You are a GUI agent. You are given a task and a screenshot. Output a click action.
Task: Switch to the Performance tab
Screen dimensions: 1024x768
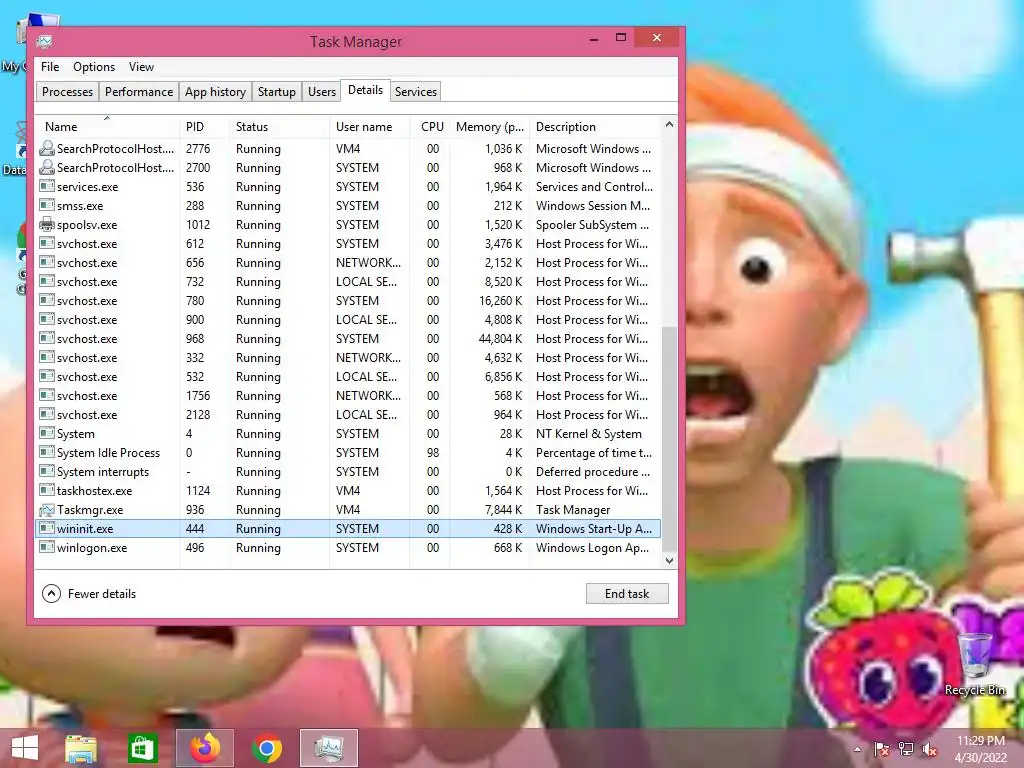coord(139,91)
